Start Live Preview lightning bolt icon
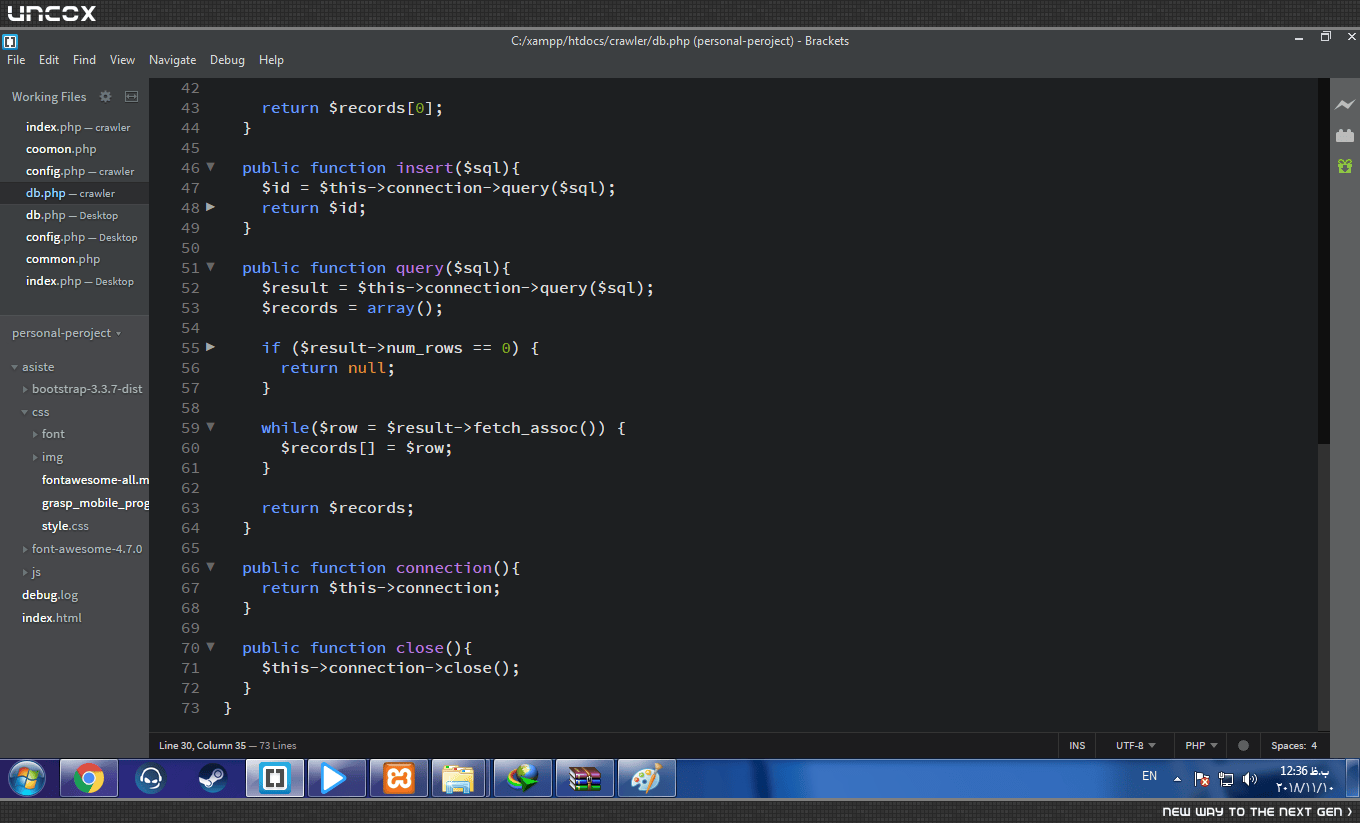Image resolution: width=1360 pixels, height=823 pixels. point(1345,105)
